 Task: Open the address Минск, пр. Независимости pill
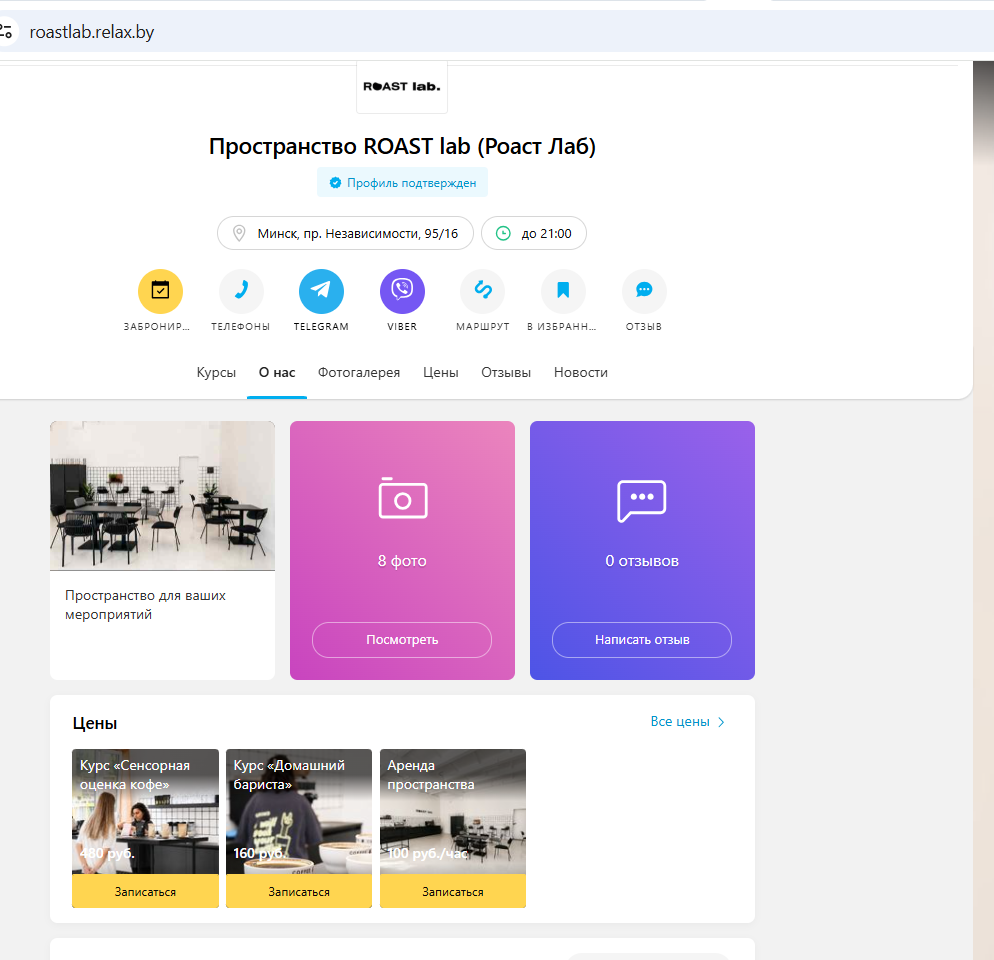click(345, 233)
